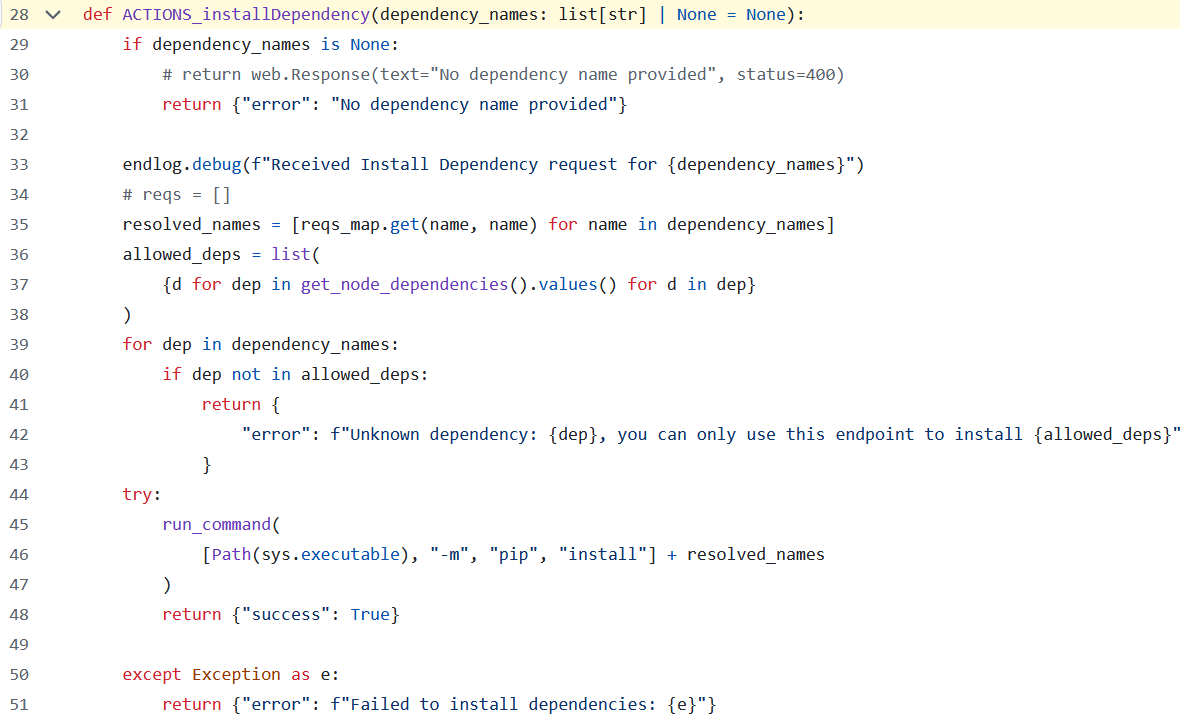Click 'return {"success": True}' line
Viewport: 1180px width, 718px height.
coord(281,614)
